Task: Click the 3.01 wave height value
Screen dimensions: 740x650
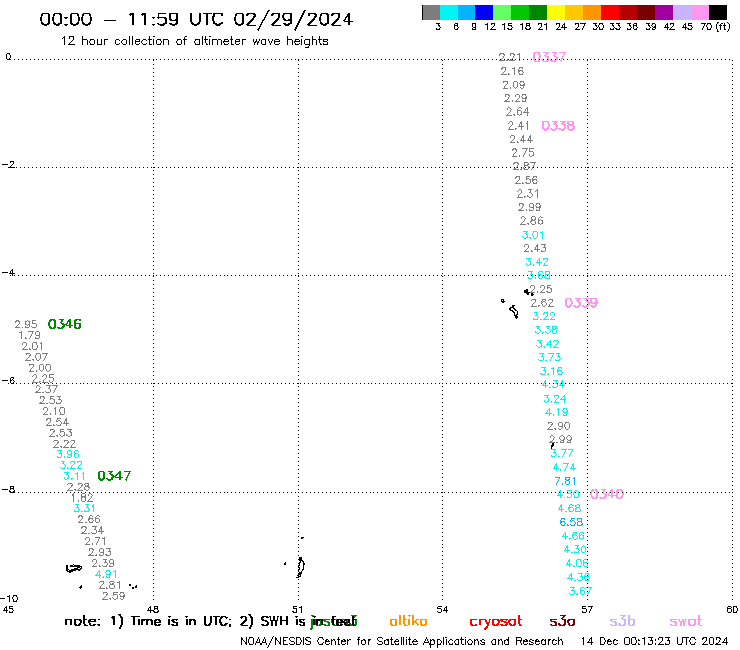Action: click(533, 235)
